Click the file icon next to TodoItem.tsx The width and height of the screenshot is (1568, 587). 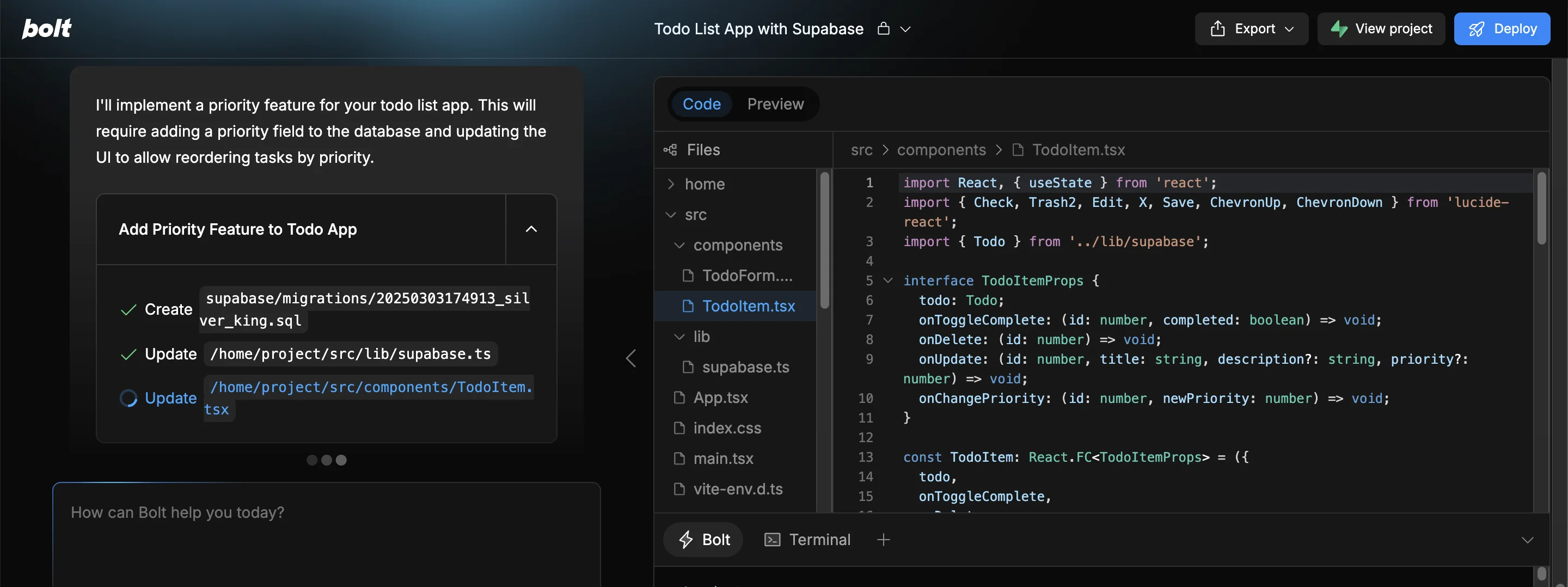click(688, 305)
